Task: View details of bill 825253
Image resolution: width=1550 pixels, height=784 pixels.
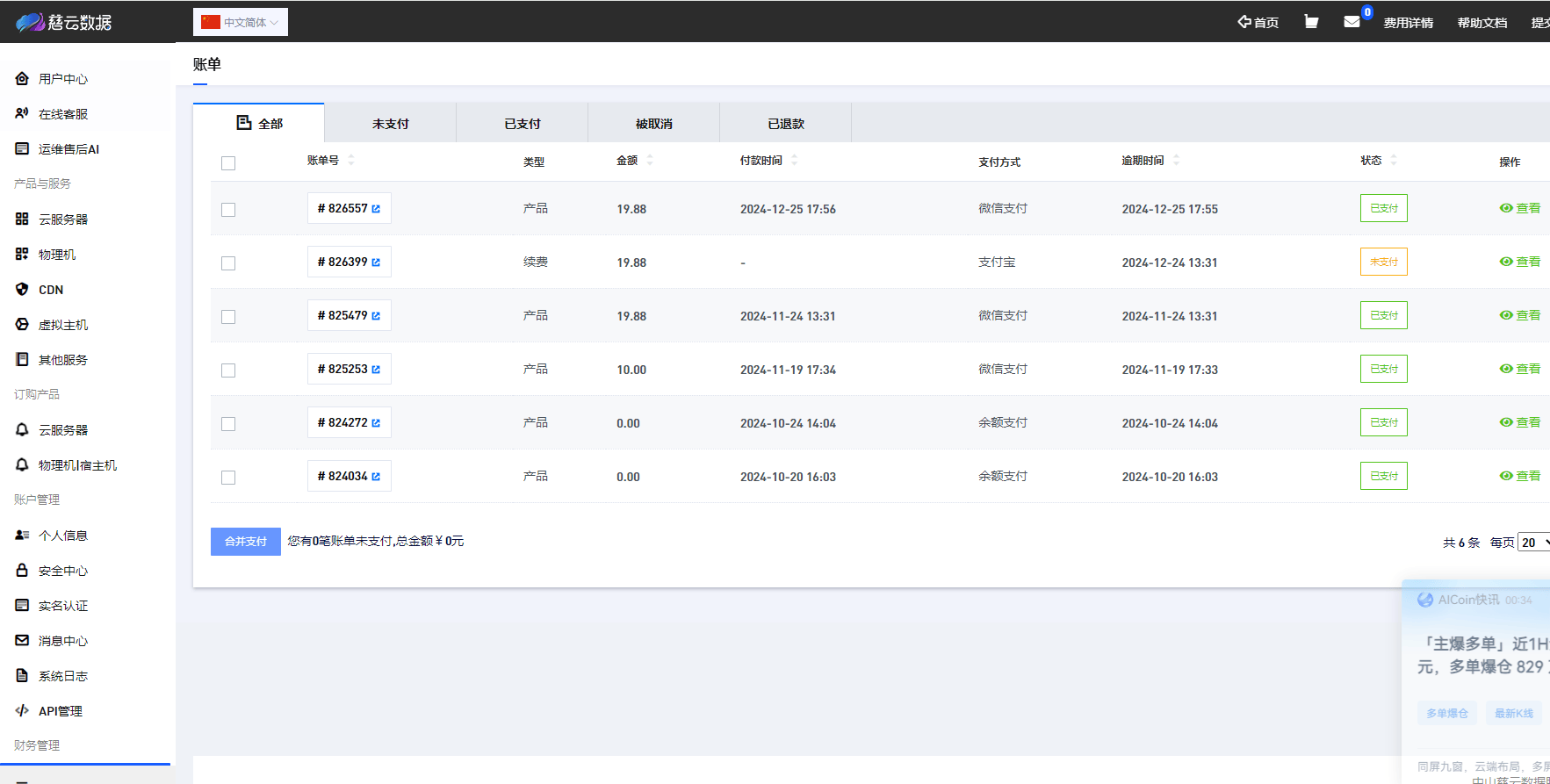Action: pos(1520,370)
